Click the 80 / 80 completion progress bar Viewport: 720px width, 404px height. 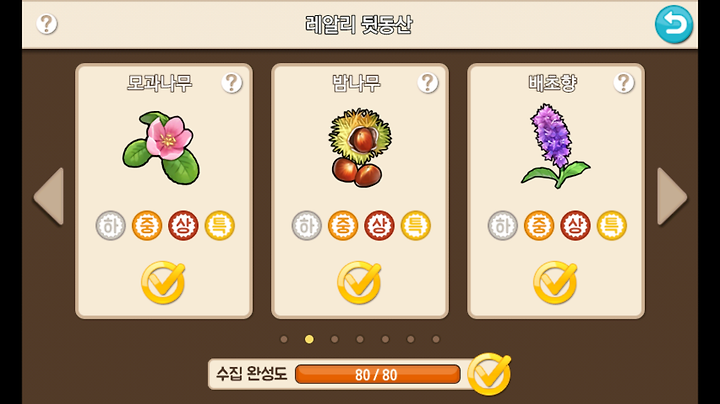[x=377, y=375]
